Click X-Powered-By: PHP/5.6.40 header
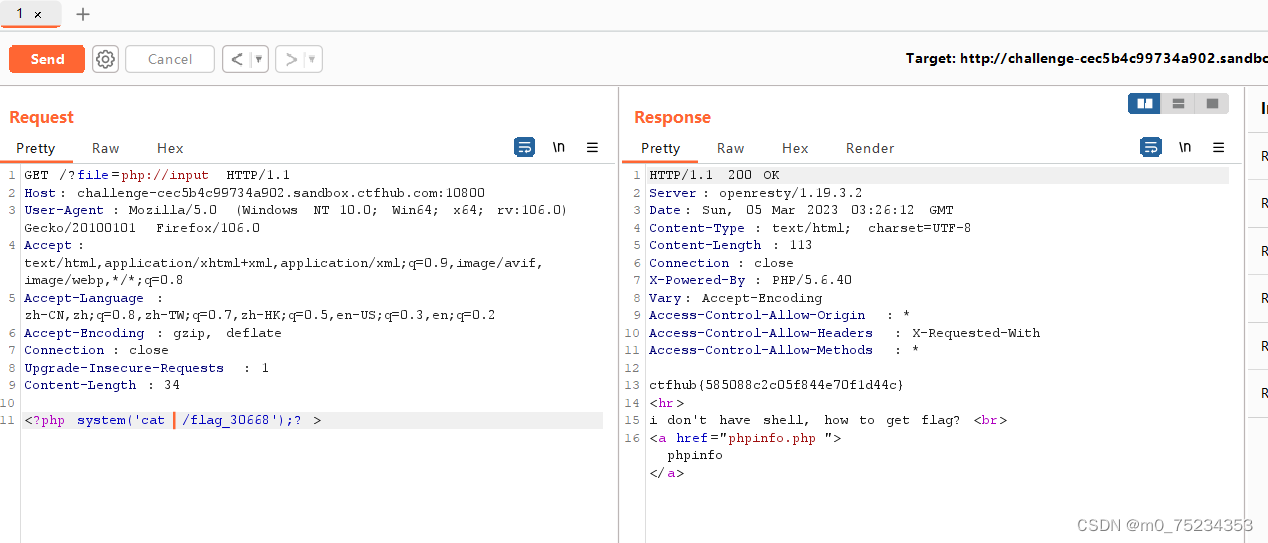This screenshot has height=543, width=1268. 750,280
